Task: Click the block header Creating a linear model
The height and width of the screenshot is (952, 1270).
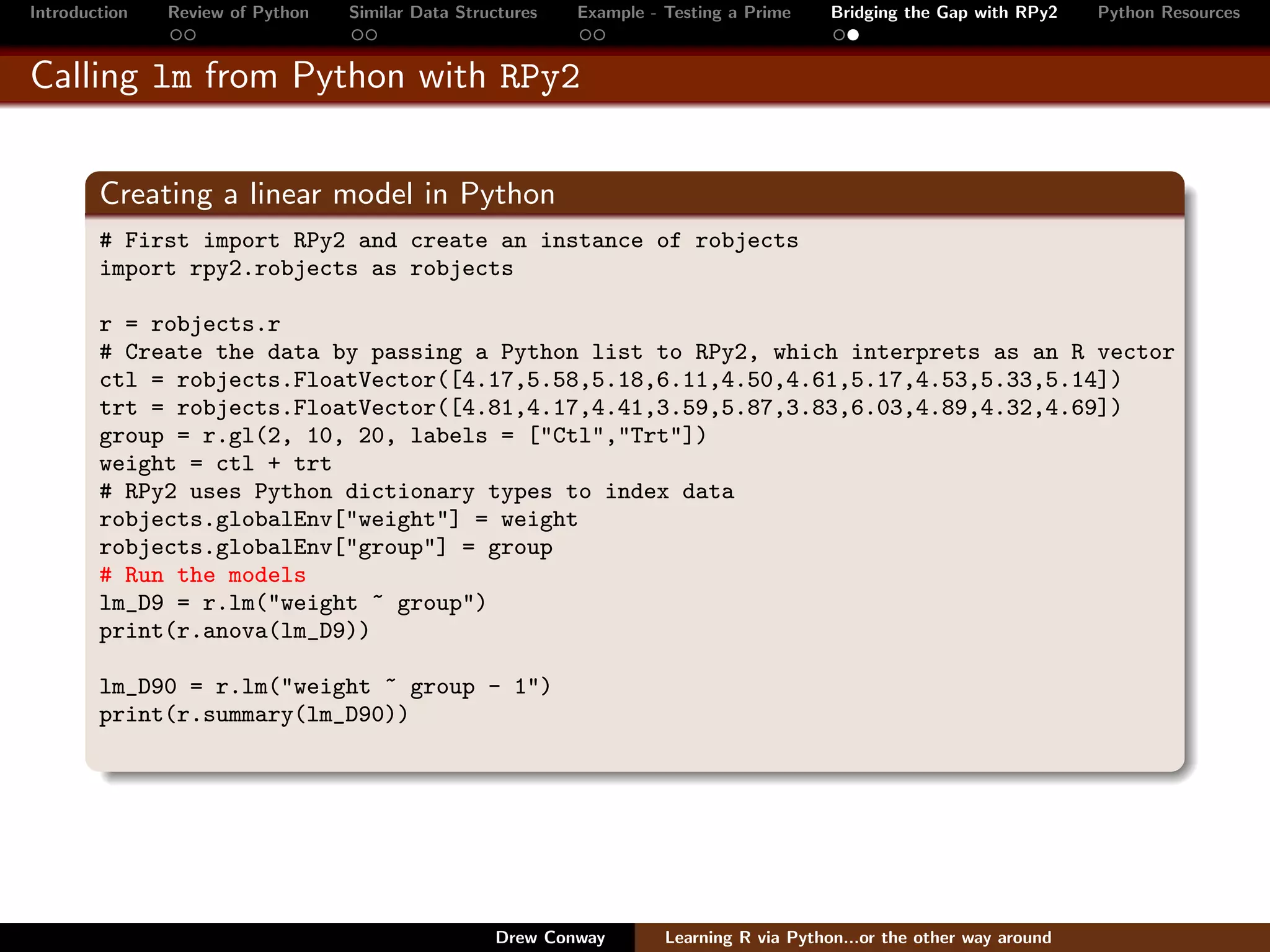Action: coord(327,194)
